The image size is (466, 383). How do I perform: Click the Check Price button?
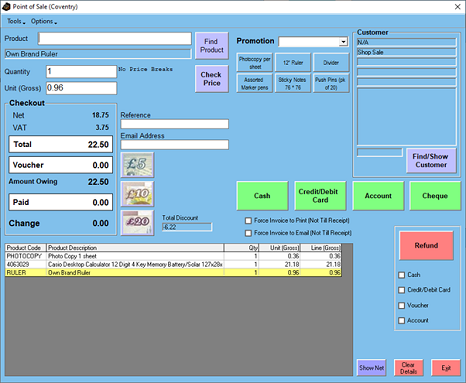212,79
